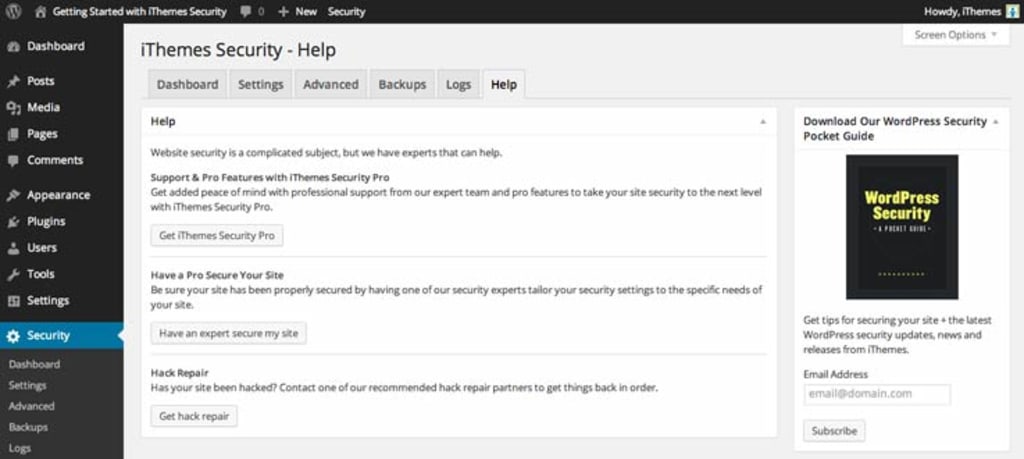Open the Backups tab
The height and width of the screenshot is (459, 1024).
(402, 84)
